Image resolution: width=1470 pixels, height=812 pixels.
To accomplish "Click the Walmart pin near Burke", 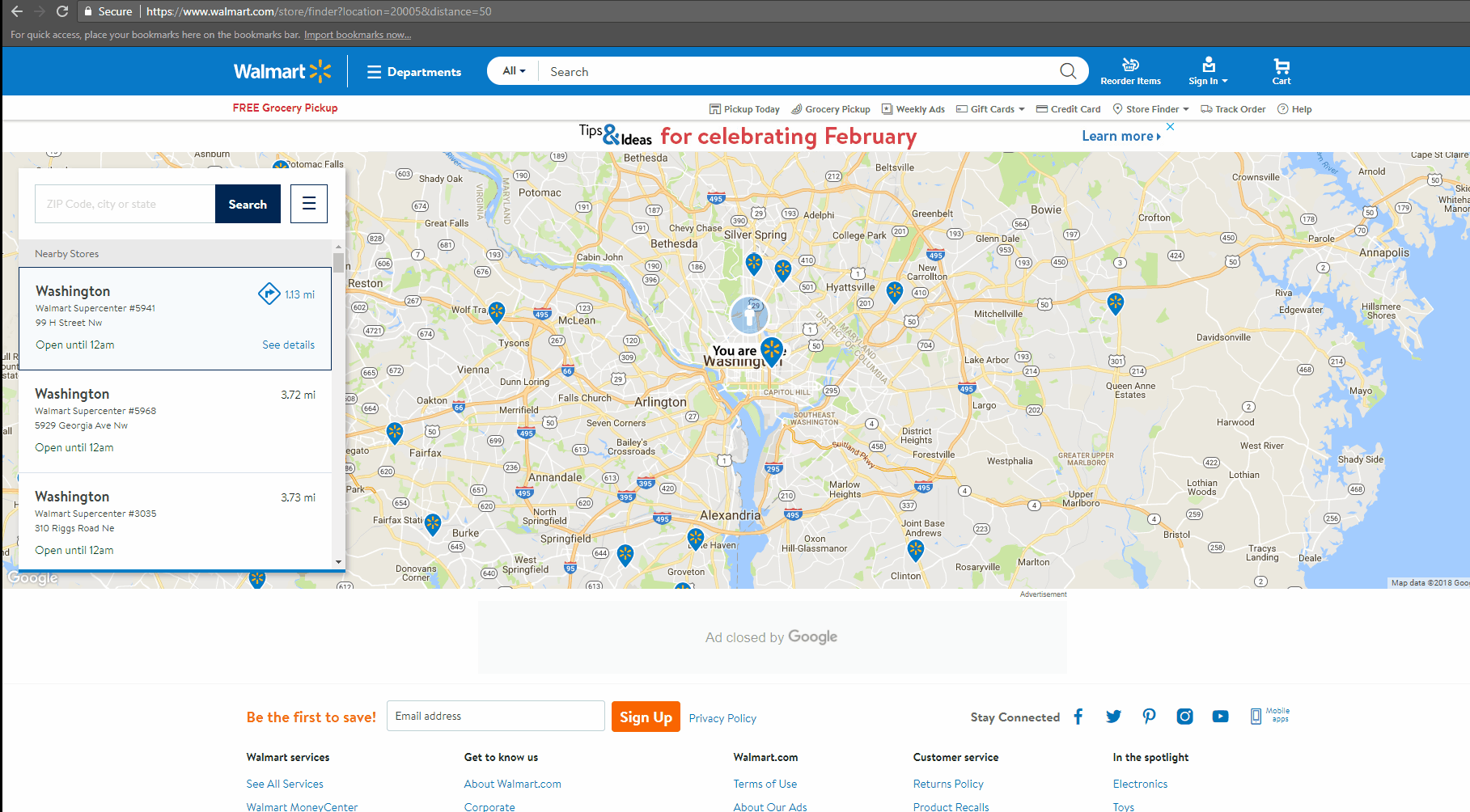I will tap(433, 524).
